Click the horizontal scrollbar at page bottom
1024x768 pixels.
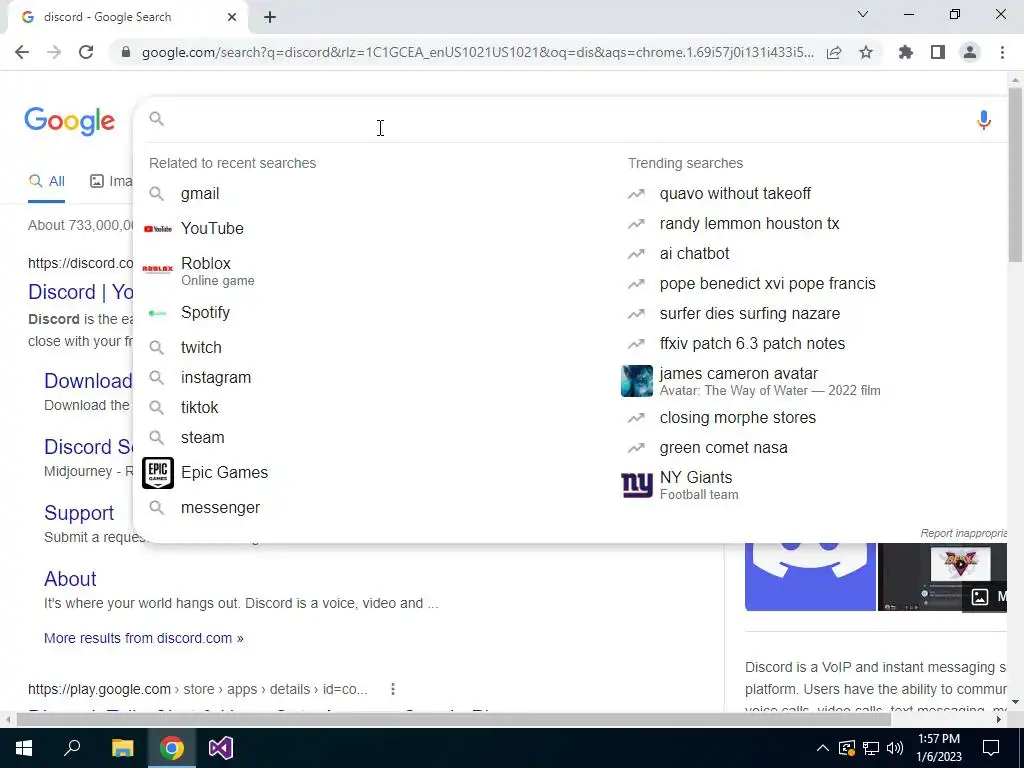454,719
